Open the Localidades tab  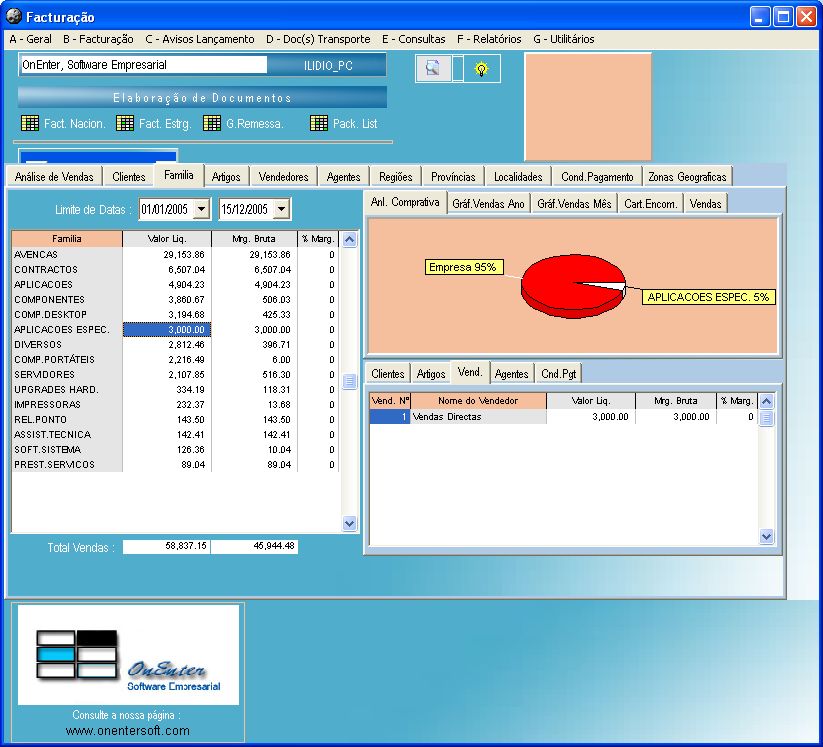click(518, 177)
